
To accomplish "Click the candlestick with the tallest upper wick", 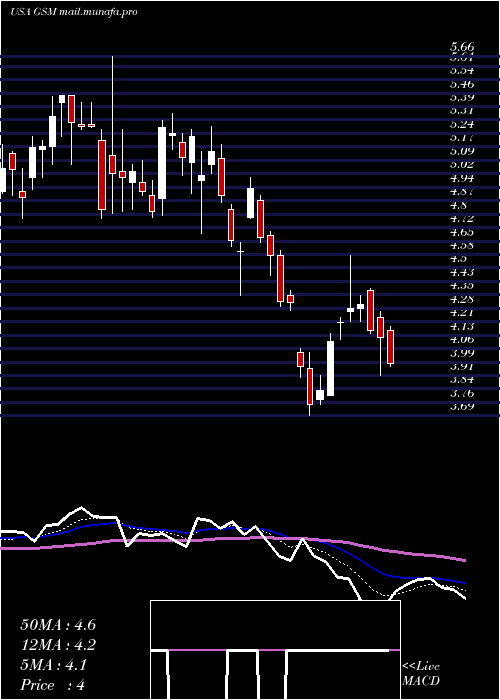I will (112, 162).
